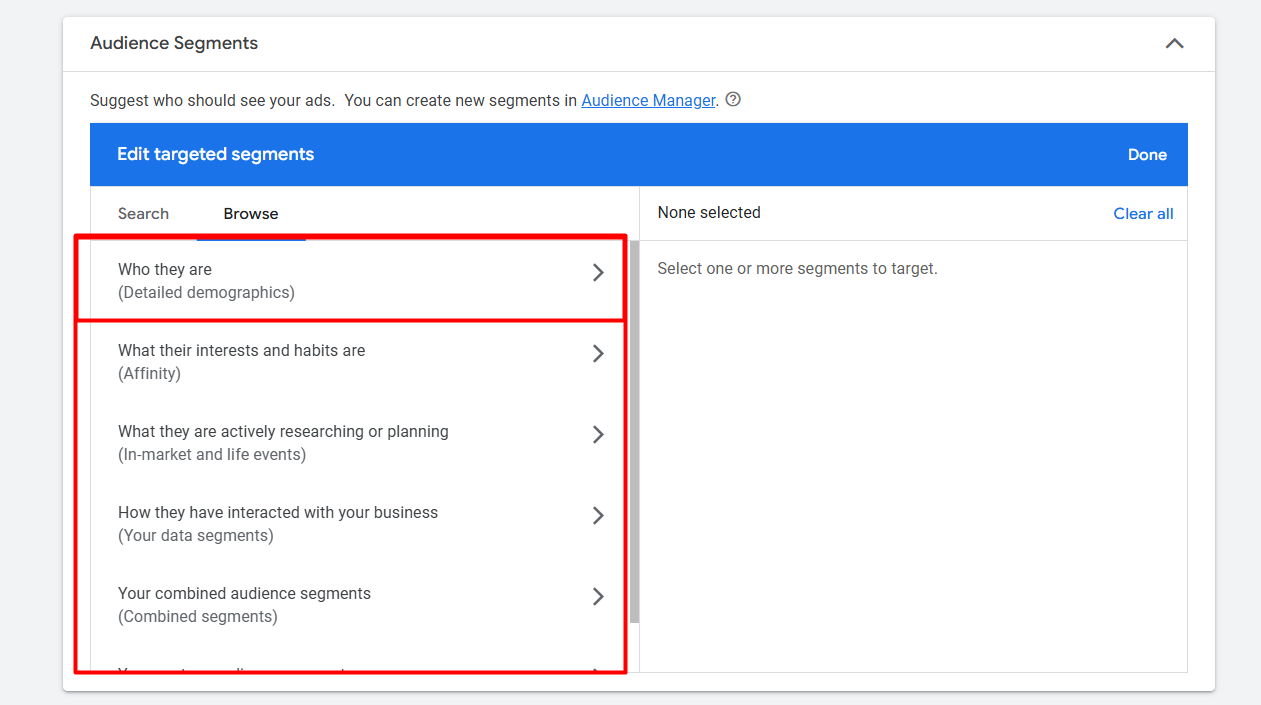The width and height of the screenshot is (1261, 705).
Task: Switch to the Search tab
Action: point(143,214)
